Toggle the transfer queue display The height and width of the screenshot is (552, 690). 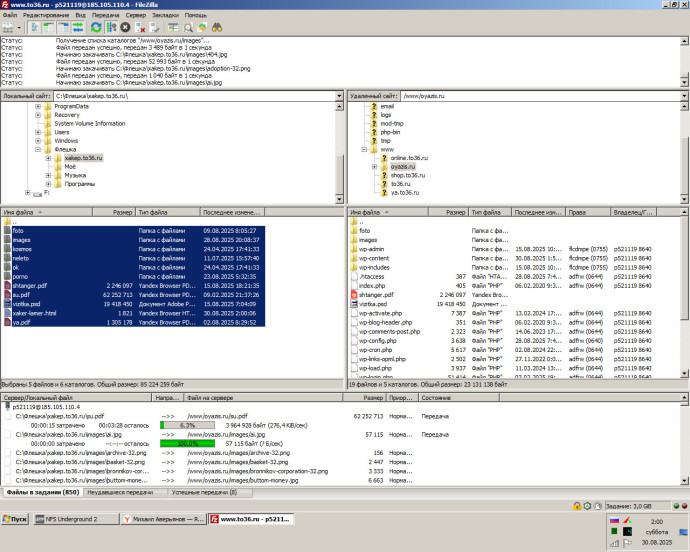78,27
